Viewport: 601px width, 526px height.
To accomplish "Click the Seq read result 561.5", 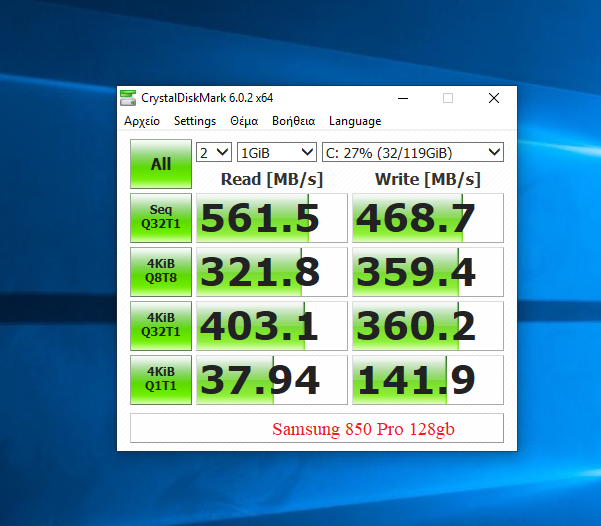I will click(x=272, y=218).
